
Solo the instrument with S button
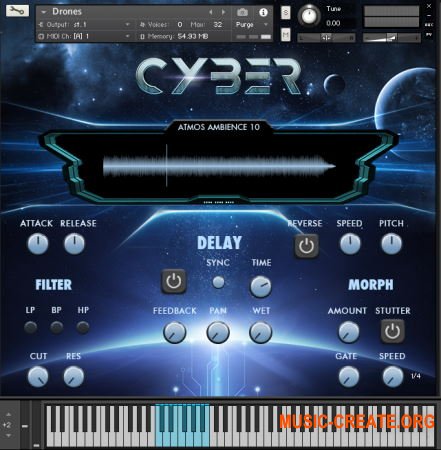(286, 13)
